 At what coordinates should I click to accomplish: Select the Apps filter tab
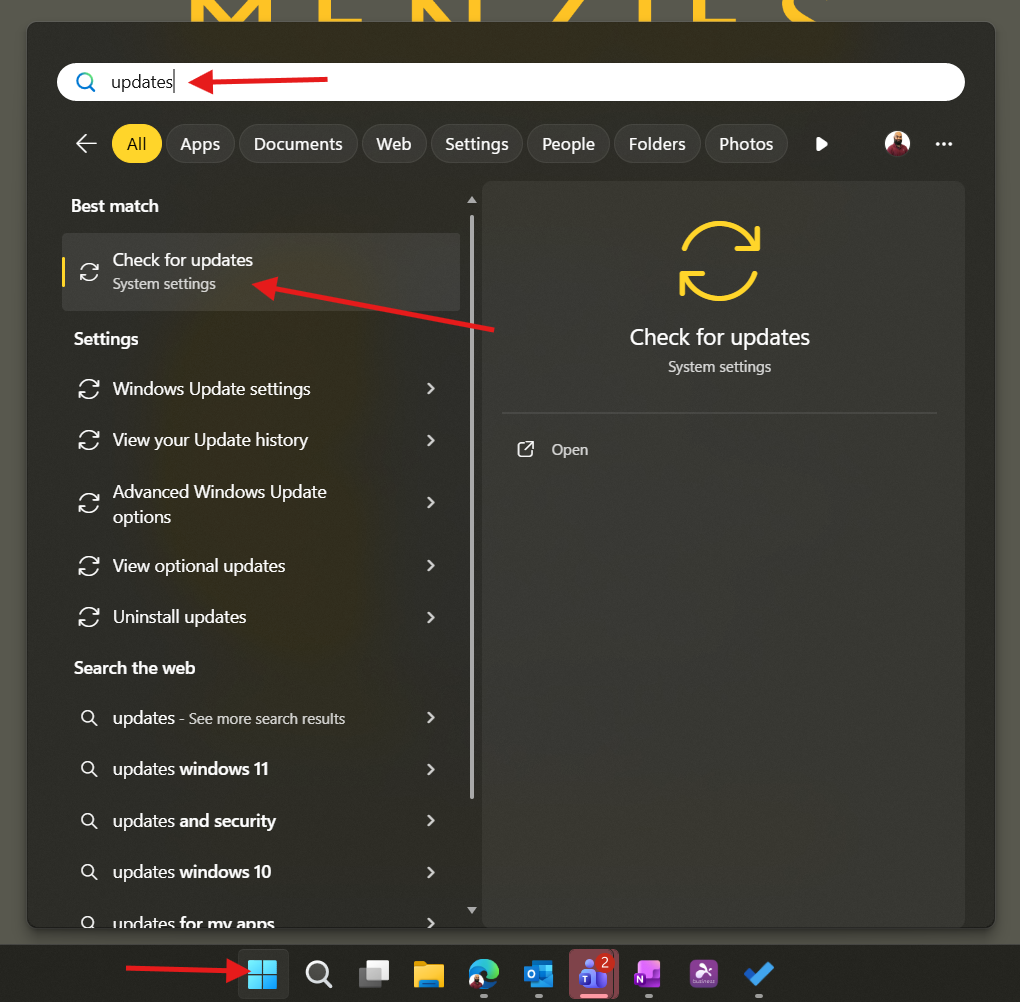[200, 144]
